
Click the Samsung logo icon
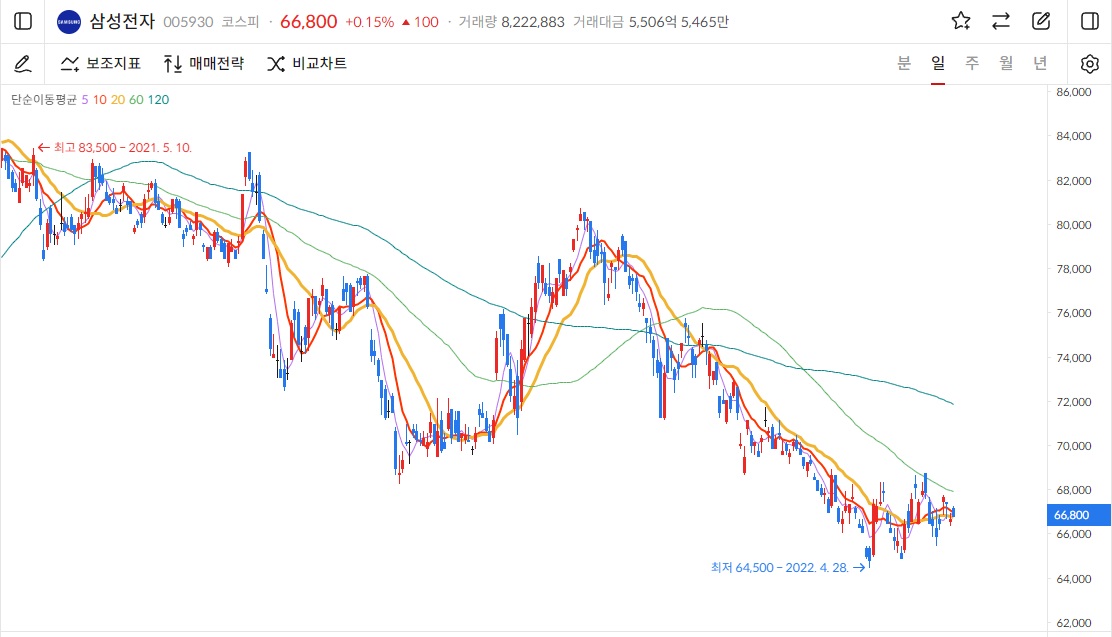69,22
